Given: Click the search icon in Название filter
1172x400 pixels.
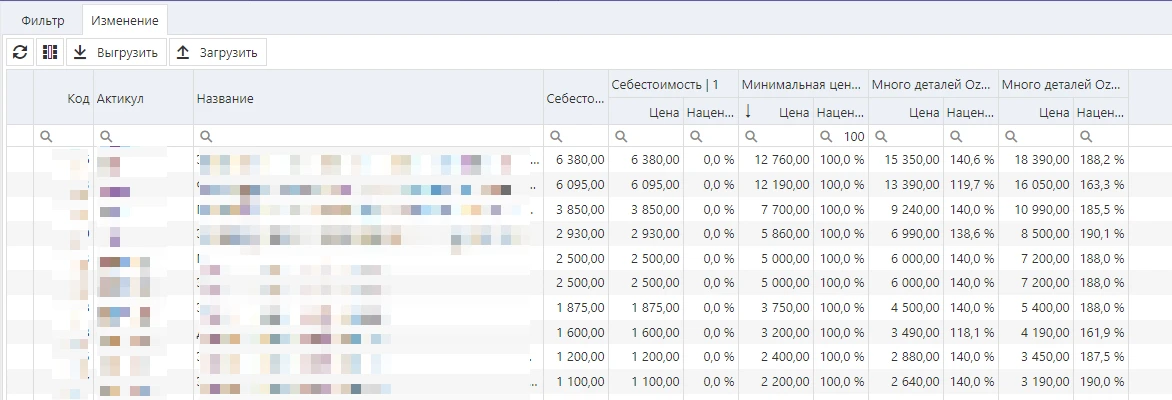Looking at the screenshot, I should point(206,136).
